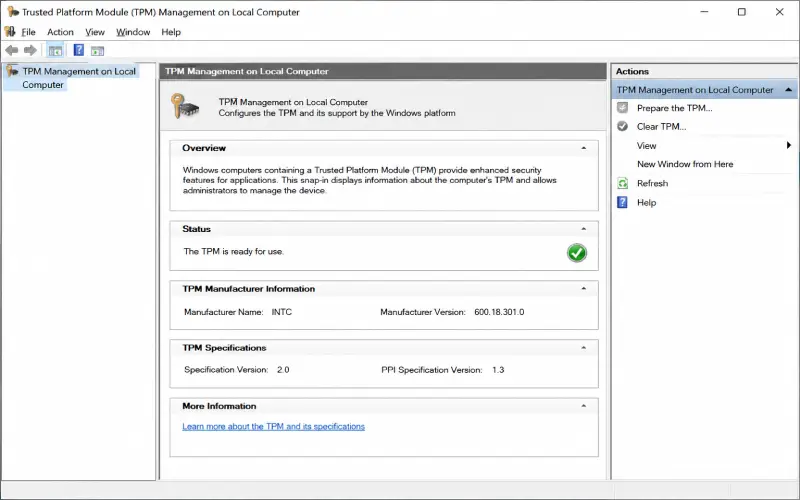Image resolution: width=800 pixels, height=500 pixels.
Task: Click the blue Help toolbar icon
Action: (79, 50)
